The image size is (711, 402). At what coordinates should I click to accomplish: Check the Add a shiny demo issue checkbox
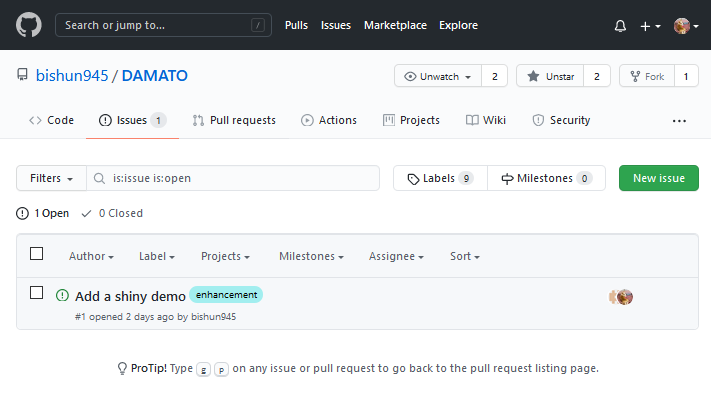point(36,293)
